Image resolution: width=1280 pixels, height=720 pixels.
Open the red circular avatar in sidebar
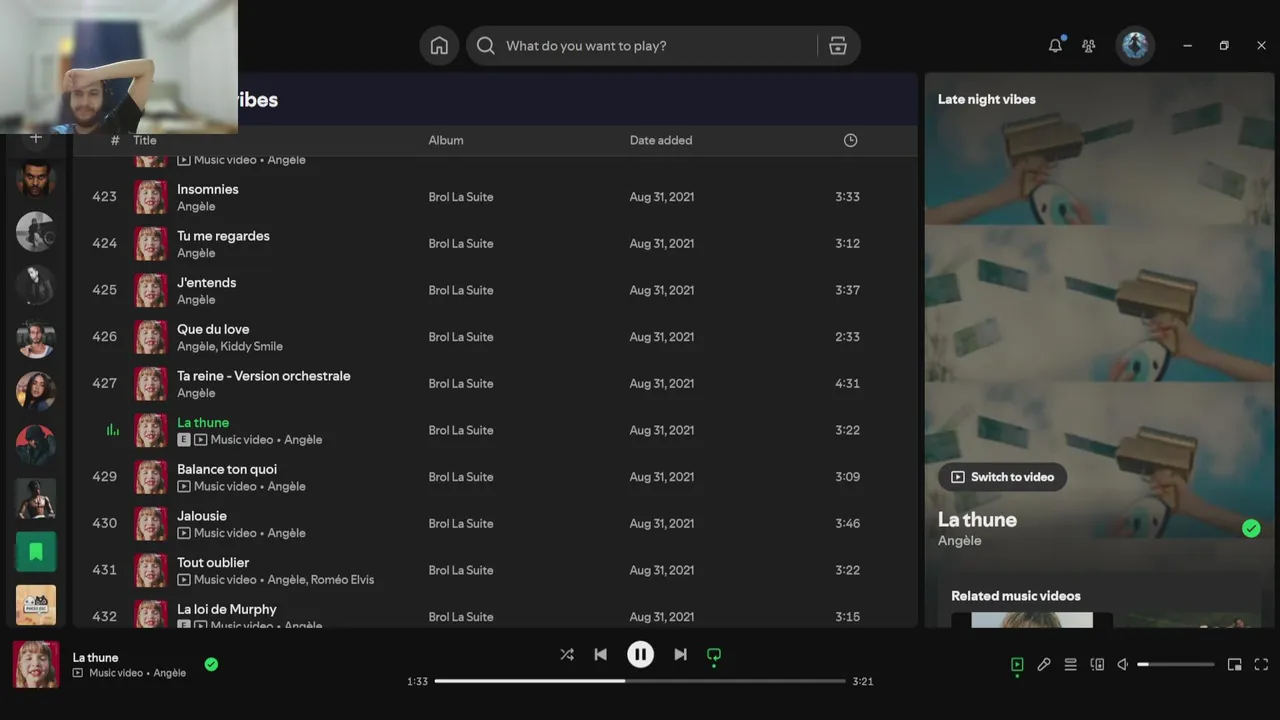click(36, 445)
